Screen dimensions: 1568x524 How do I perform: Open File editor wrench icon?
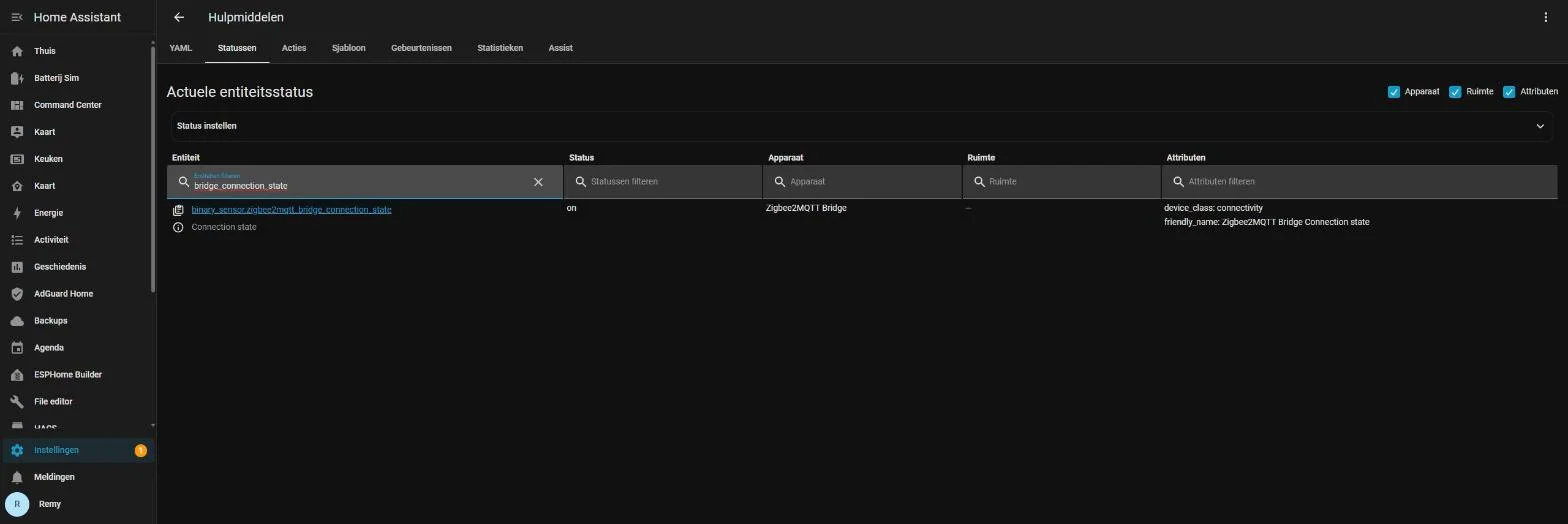17,402
